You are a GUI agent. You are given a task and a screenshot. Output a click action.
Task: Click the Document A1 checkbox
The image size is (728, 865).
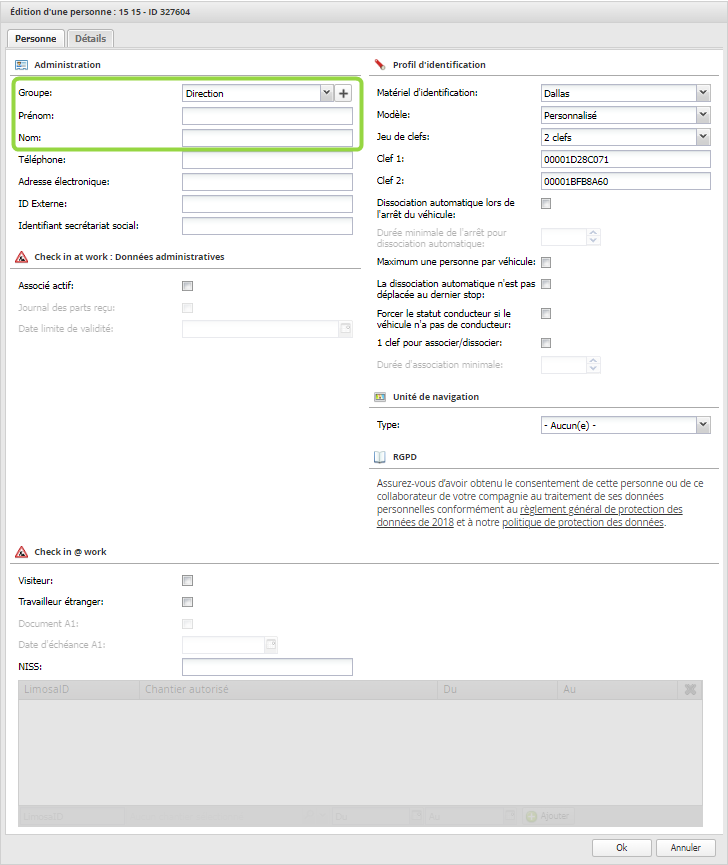188,624
